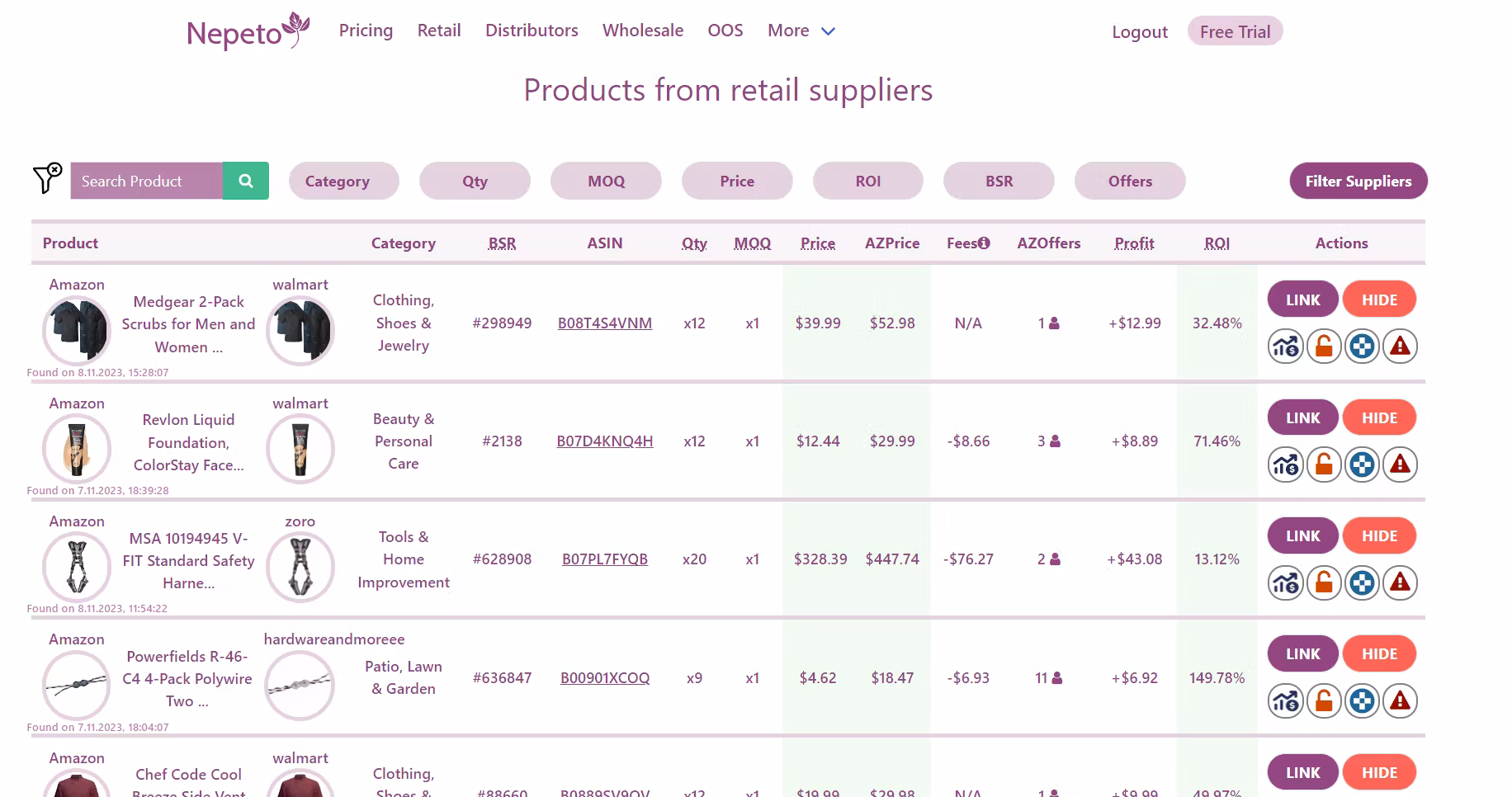Click the Free Trial button

tap(1235, 31)
